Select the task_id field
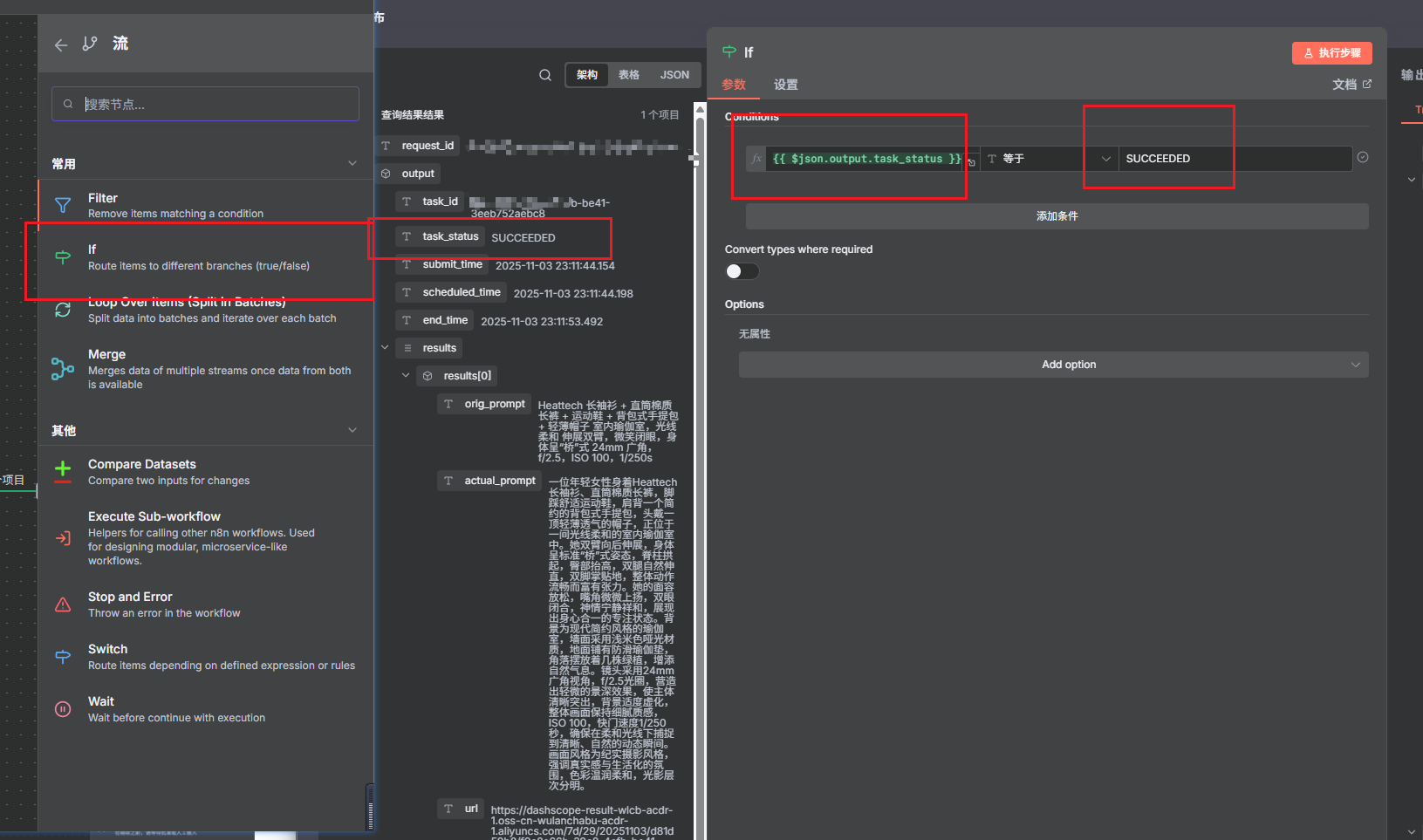 point(431,201)
